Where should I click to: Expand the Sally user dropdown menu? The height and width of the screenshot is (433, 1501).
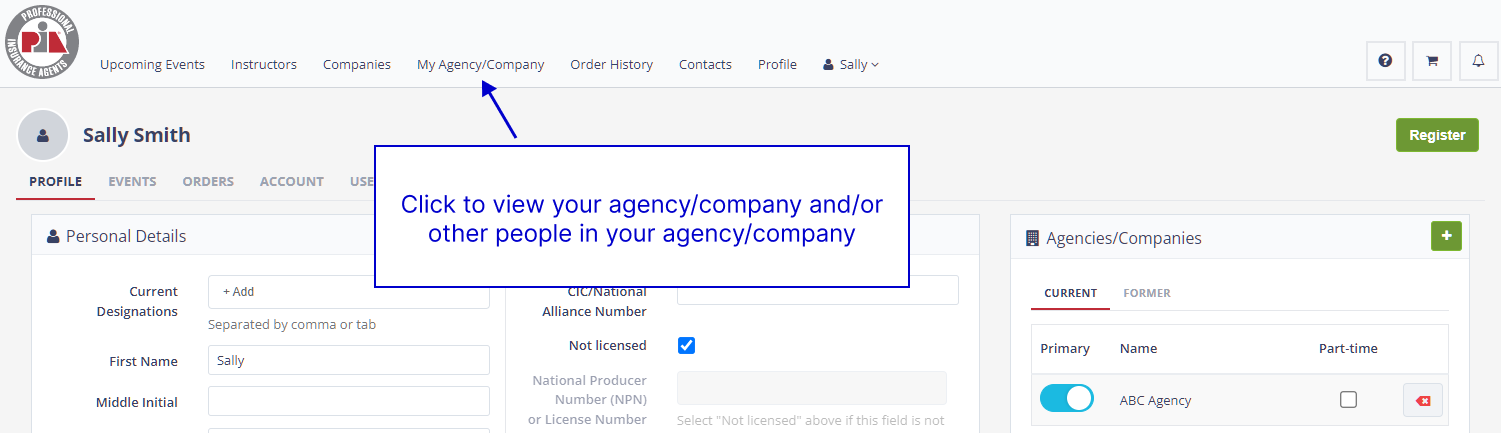pyautogui.click(x=851, y=65)
